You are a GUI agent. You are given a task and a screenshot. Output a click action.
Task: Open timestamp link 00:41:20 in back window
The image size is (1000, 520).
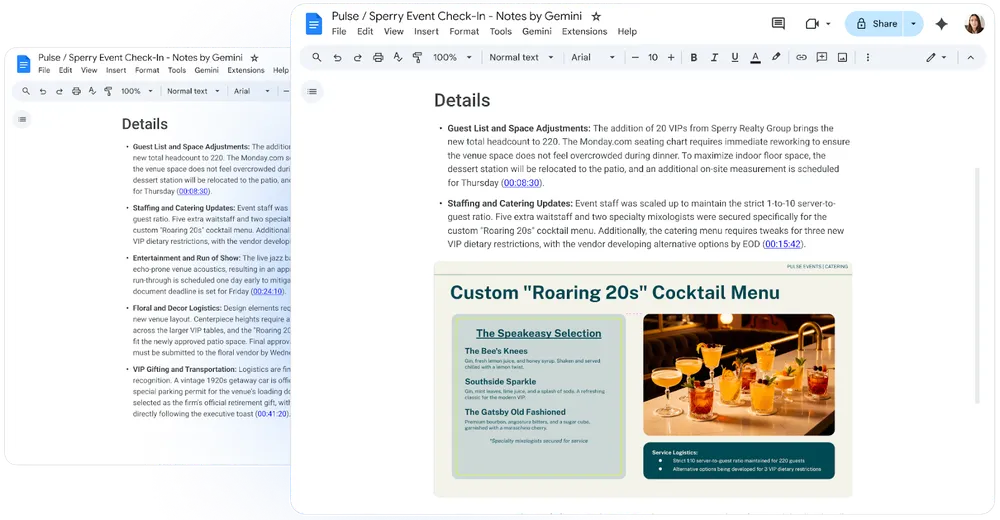(272, 414)
